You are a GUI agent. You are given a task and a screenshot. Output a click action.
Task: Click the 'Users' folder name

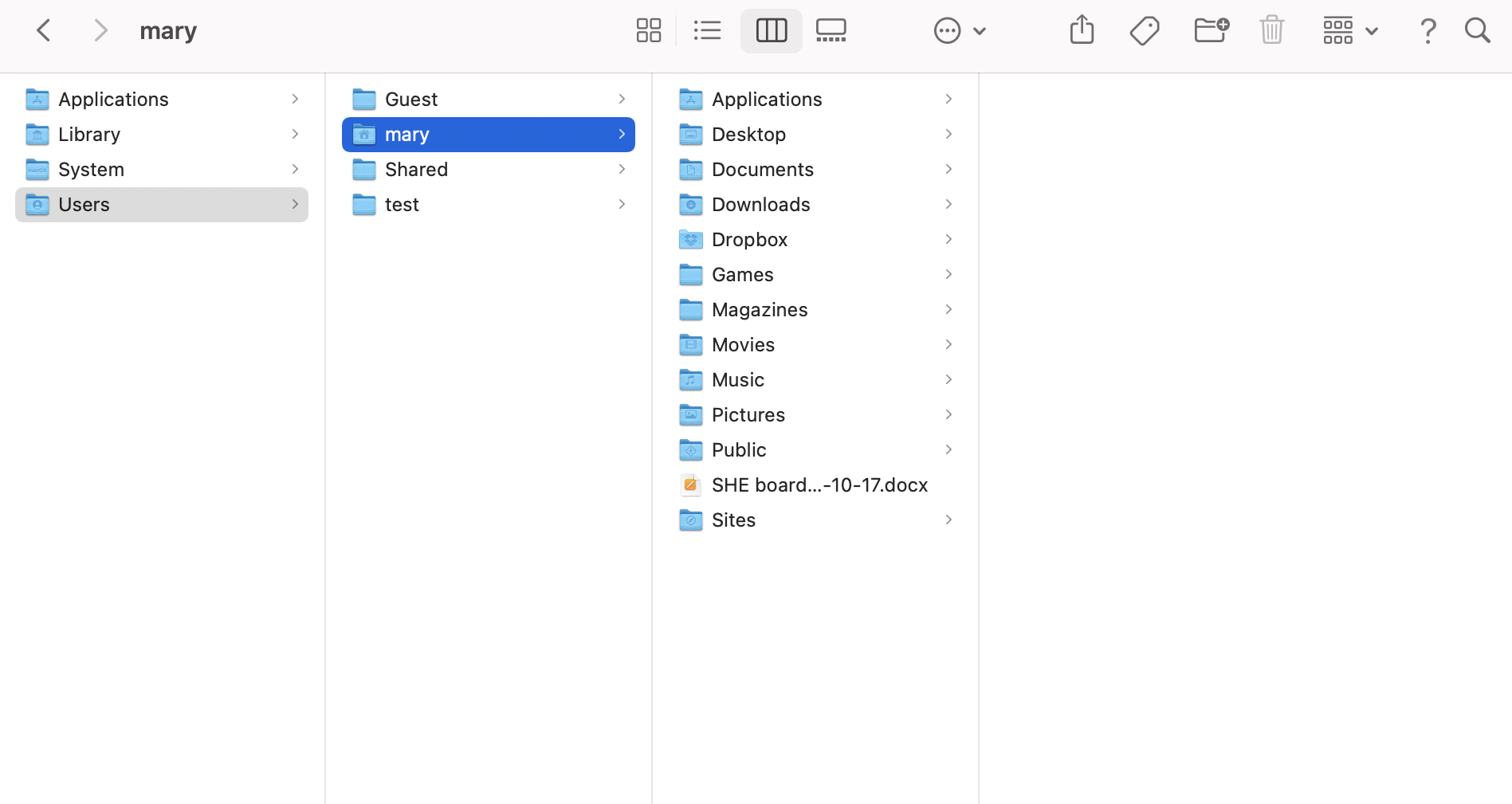pyautogui.click(x=84, y=205)
